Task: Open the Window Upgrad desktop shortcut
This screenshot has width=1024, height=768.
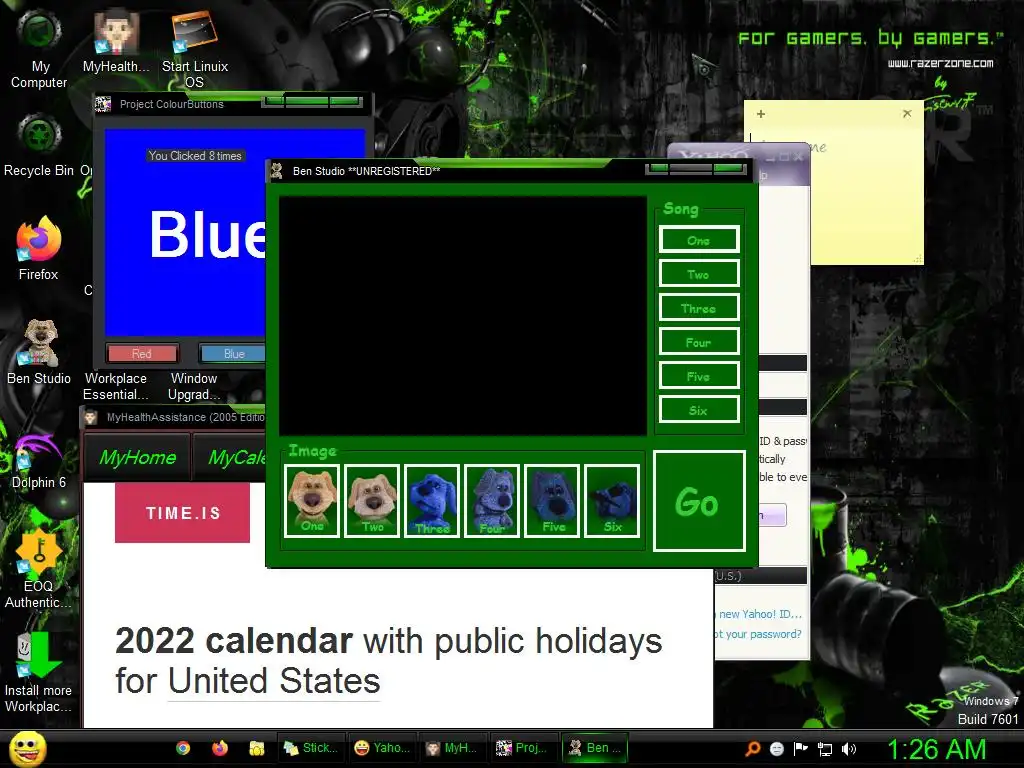Action: [194, 386]
